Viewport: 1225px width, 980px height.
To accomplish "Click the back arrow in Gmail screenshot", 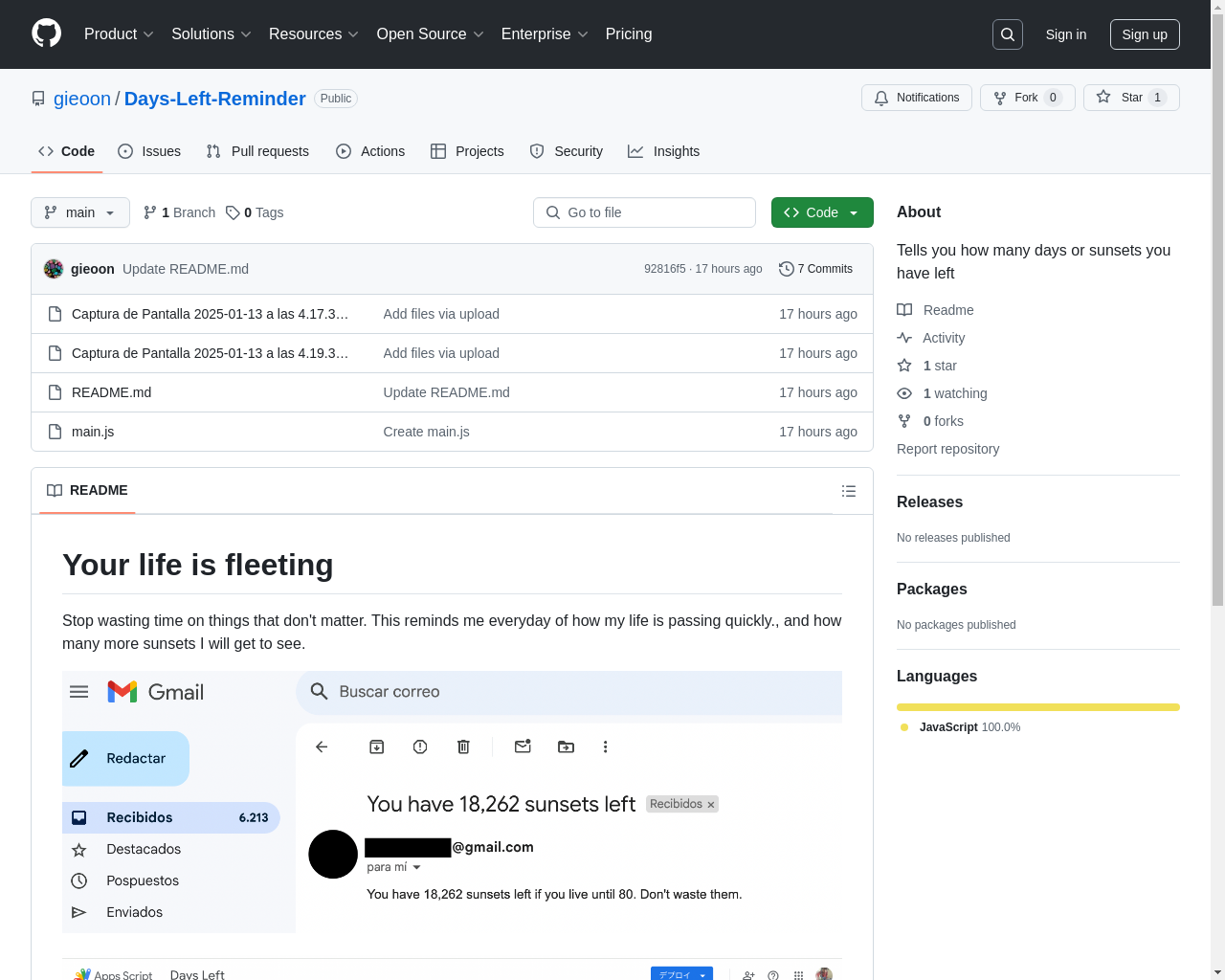I will coord(322,746).
